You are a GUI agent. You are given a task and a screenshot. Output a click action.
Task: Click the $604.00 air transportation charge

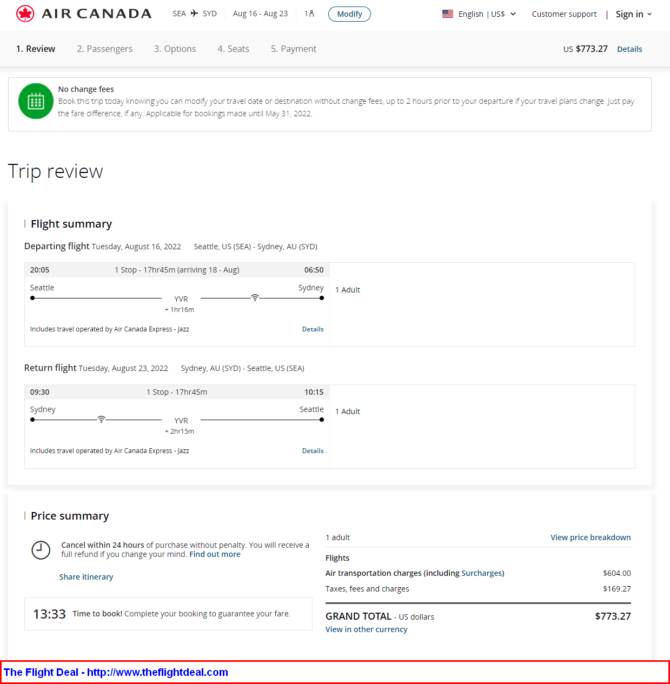pos(617,573)
